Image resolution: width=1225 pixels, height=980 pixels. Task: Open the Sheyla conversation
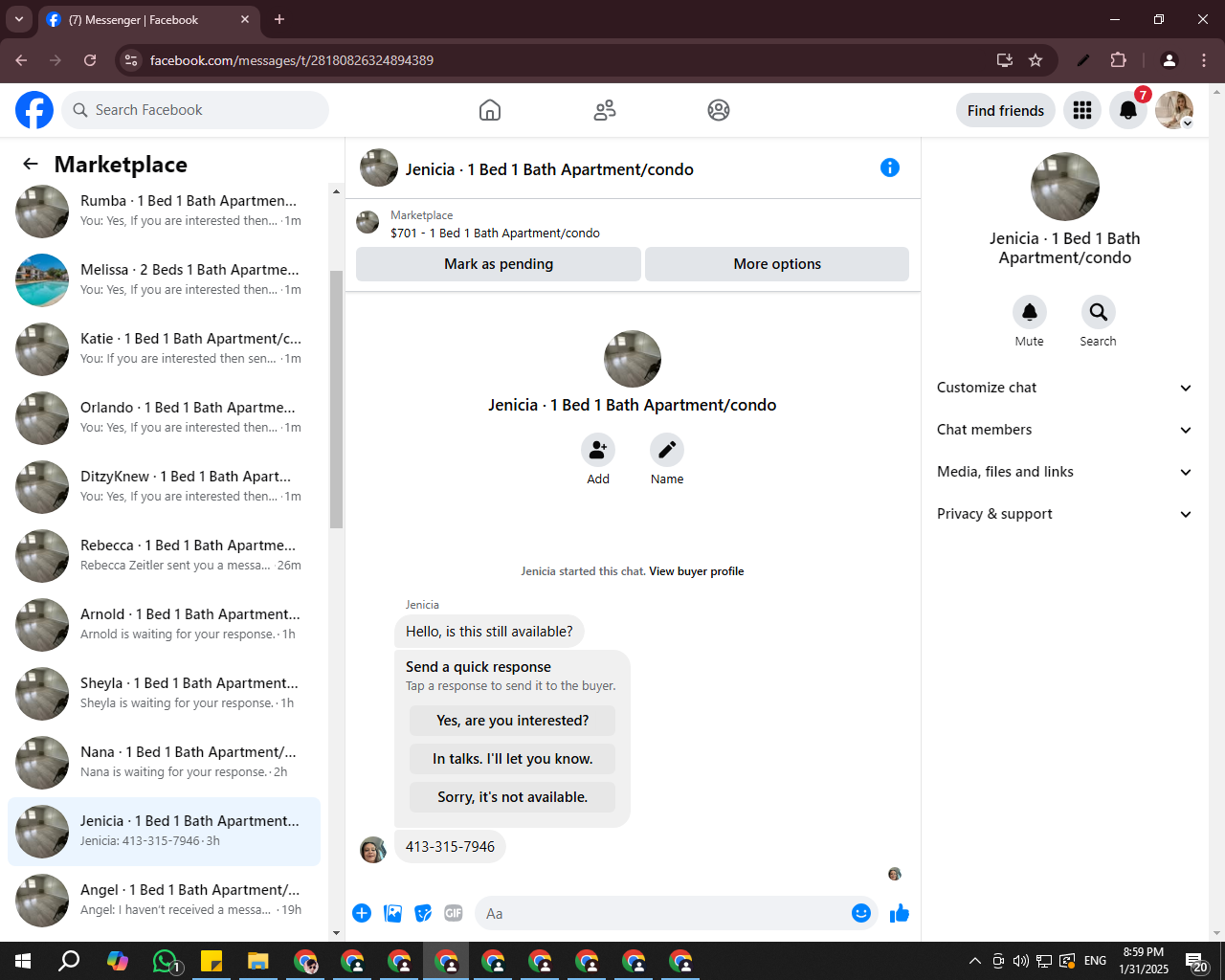(165, 694)
